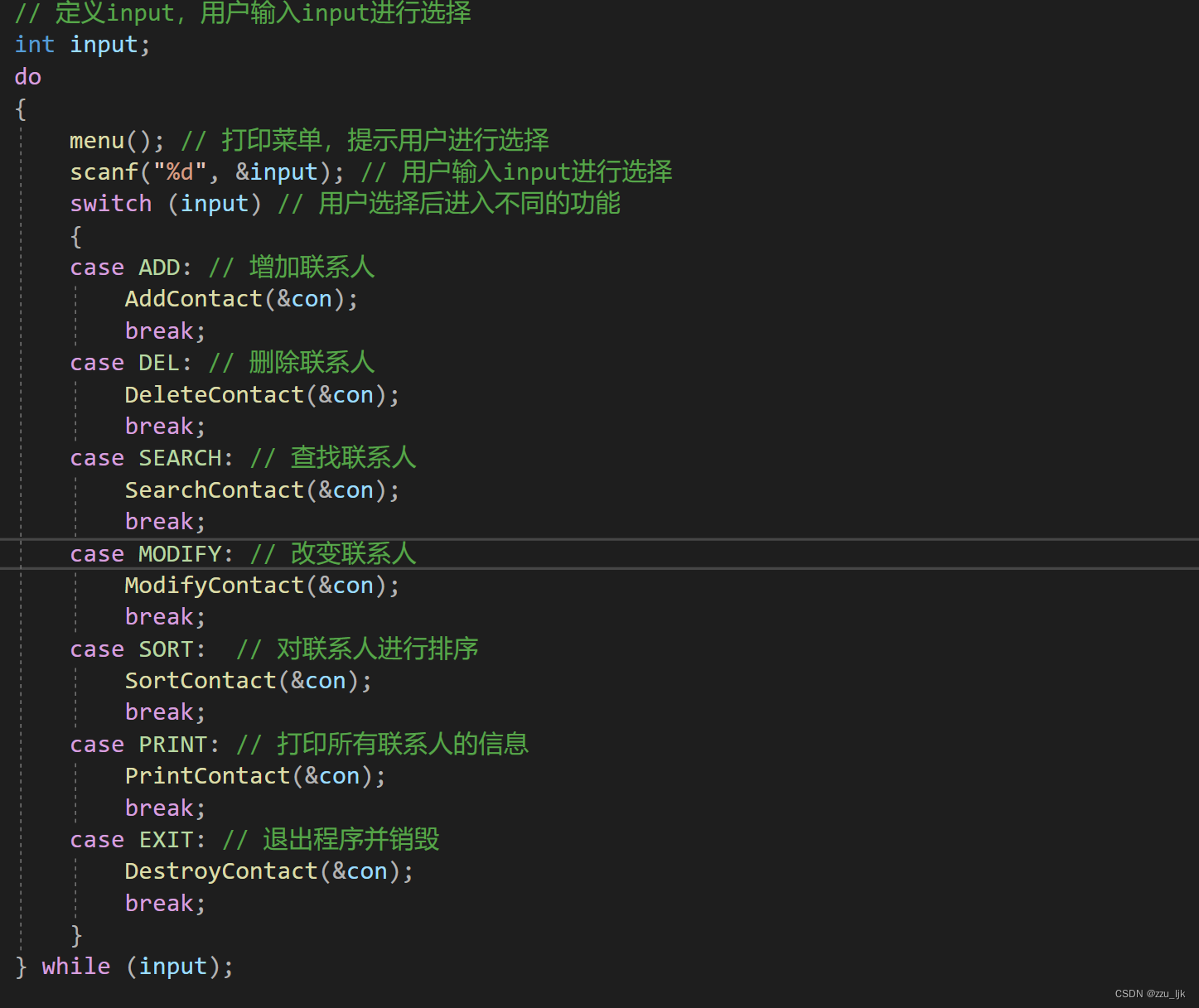Click the 'DestroyContact(&con);' call
The height and width of the screenshot is (1008, 1199).
[x=269, y=871]
